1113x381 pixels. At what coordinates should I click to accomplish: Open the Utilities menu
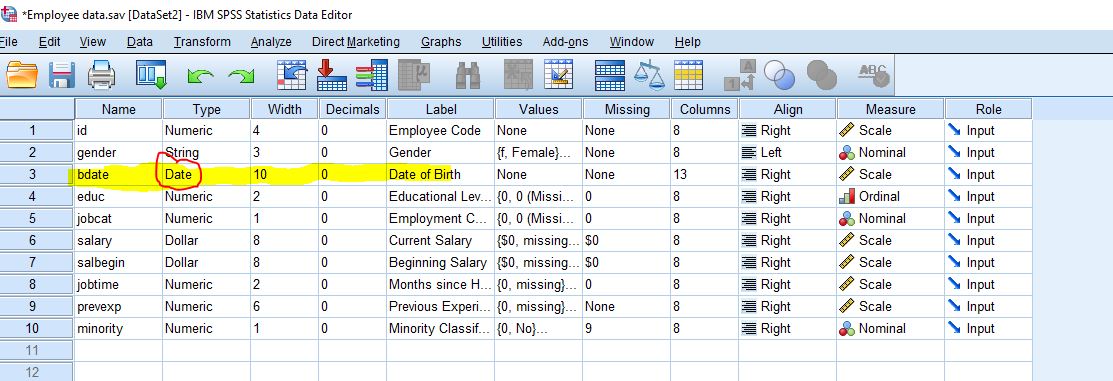pos(502,42)
